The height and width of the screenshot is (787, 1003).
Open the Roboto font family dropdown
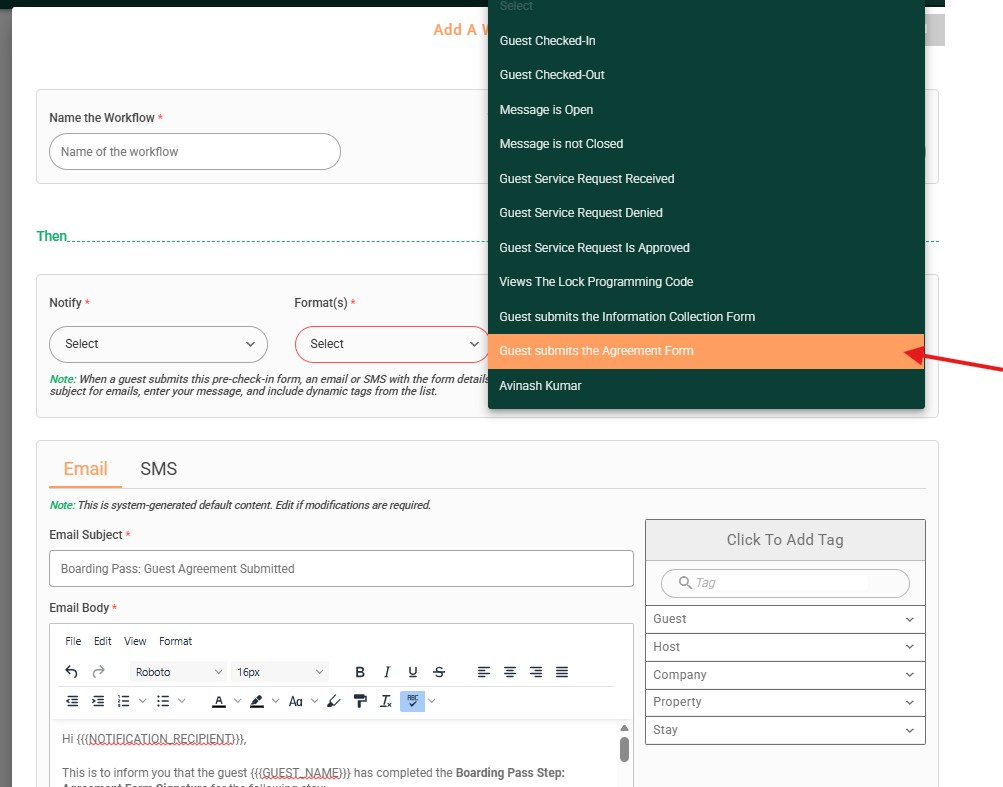178,672
